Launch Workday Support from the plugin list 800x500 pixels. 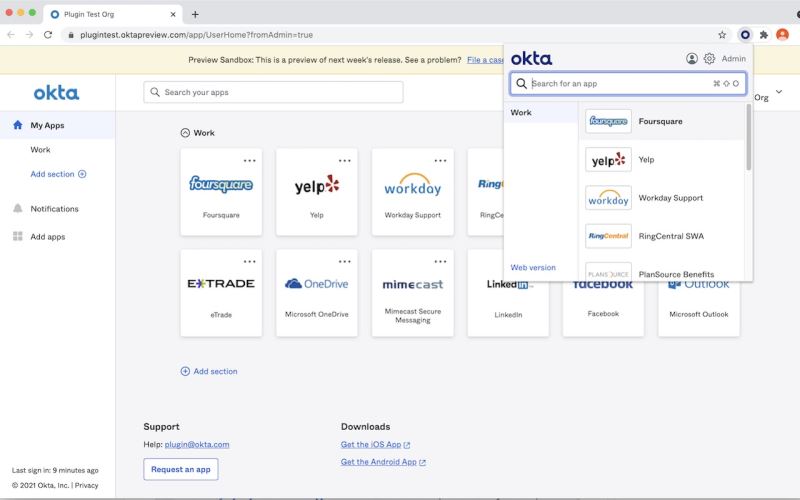coord(662,198)
